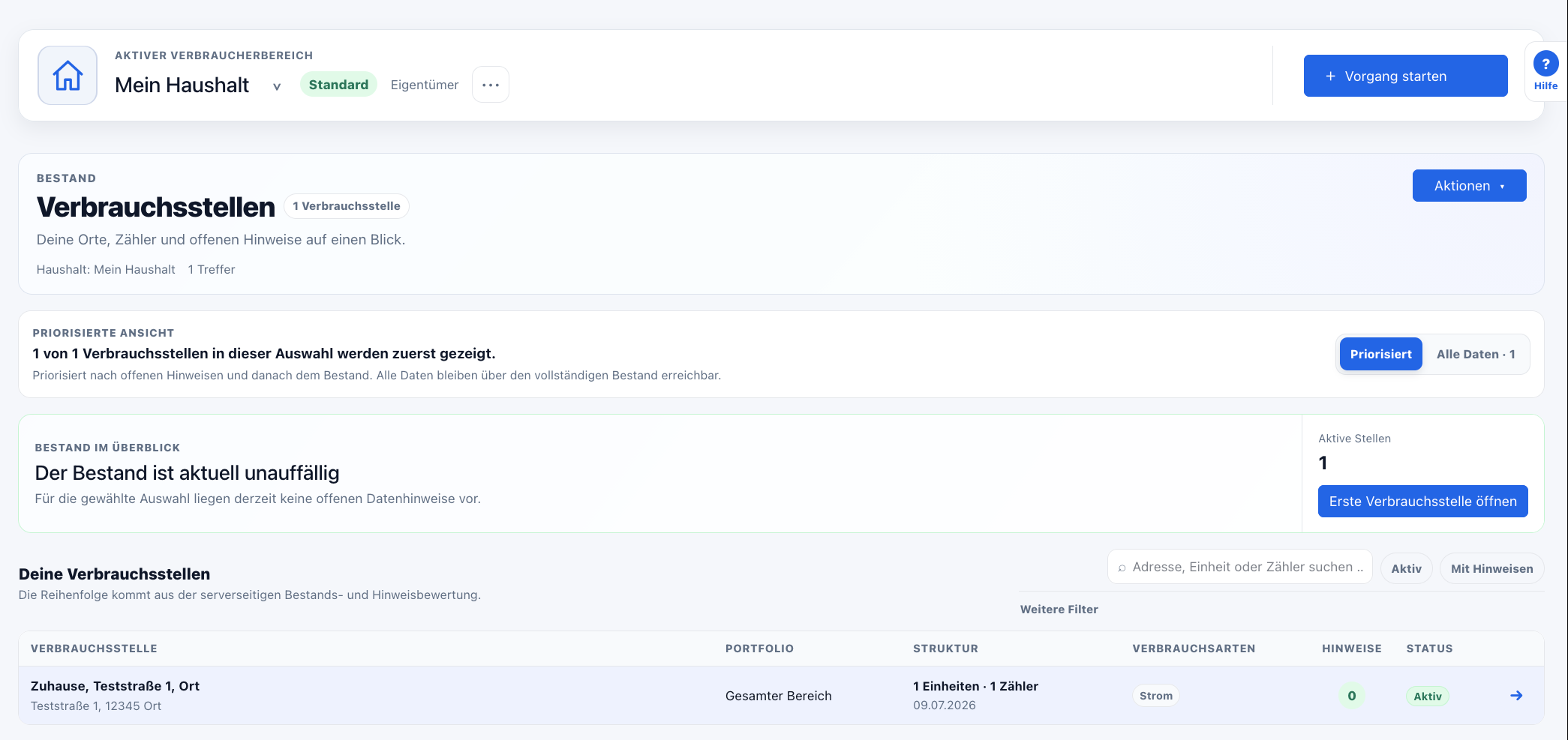Click the Teststraße 1, 12345 Ort address line
1568x740 pixels.
pyautogui.click(x=96, y=706)
